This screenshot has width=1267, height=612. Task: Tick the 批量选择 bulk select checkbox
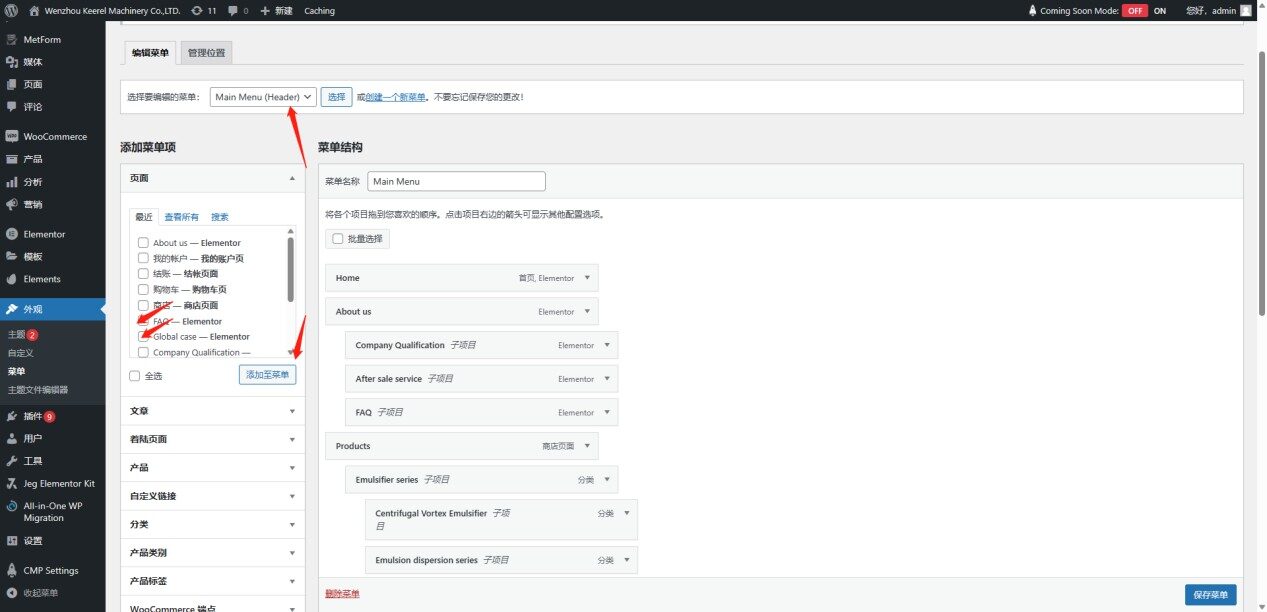click(x=338, y=239)
